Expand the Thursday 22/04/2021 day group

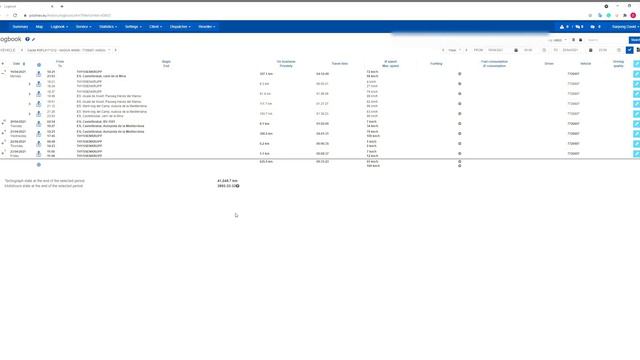click(x=3, y=142)
